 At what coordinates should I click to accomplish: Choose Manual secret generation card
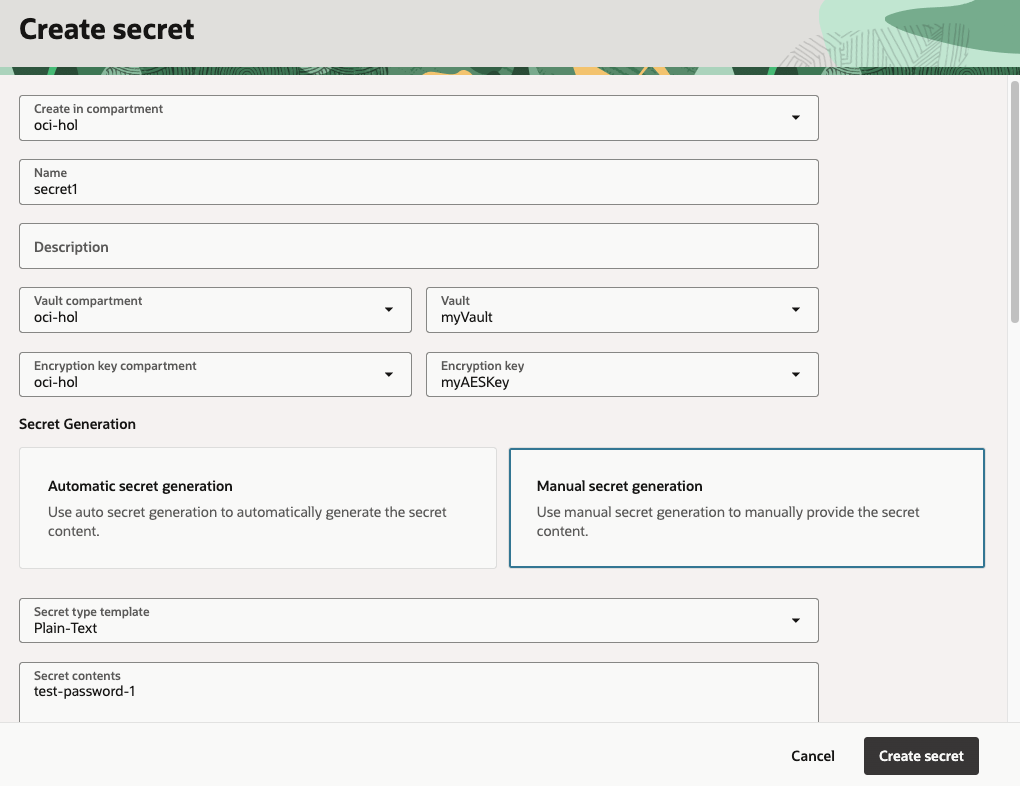[x=746, y=508]
